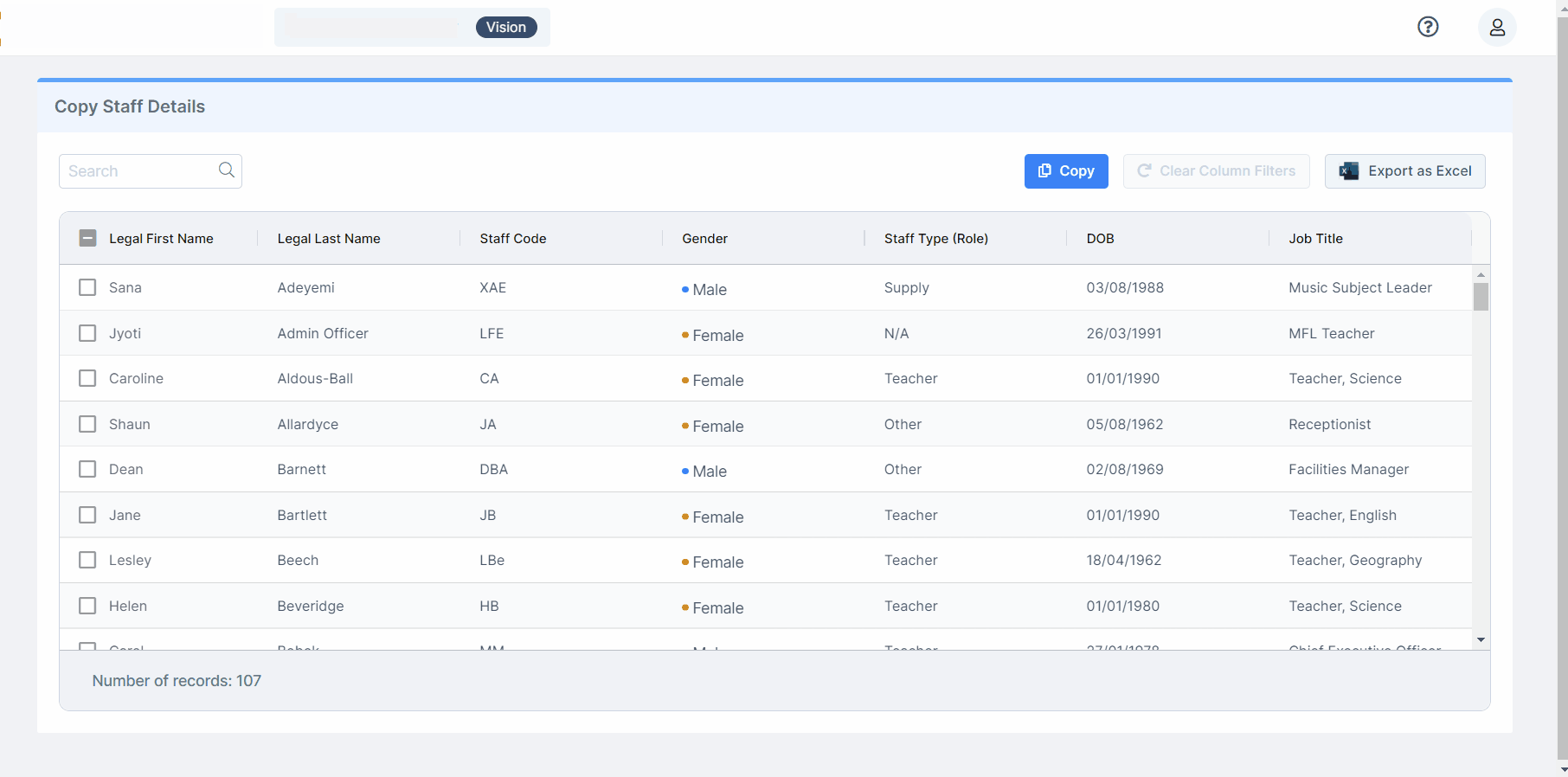Check the box for Lesley Beech

click(x=87, y=560)
